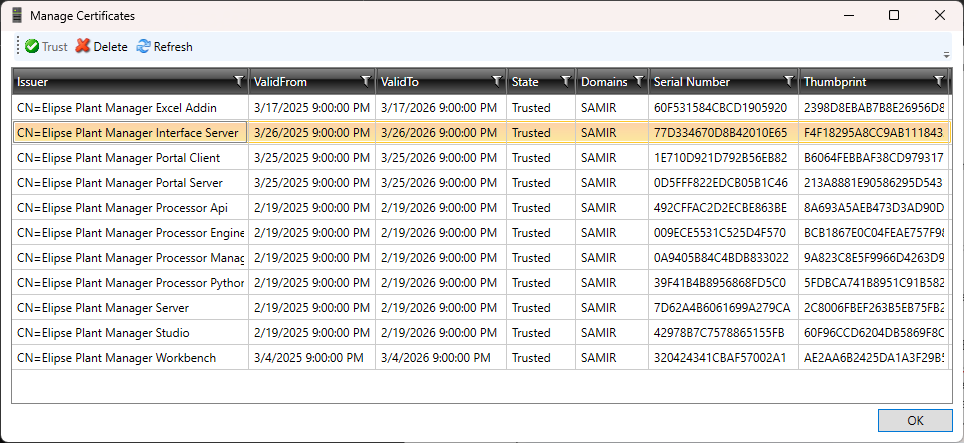This screenshot has width=964, height=443.
Task: Open the ValidFrom column filter icon
Action: (x=366, y=81)
